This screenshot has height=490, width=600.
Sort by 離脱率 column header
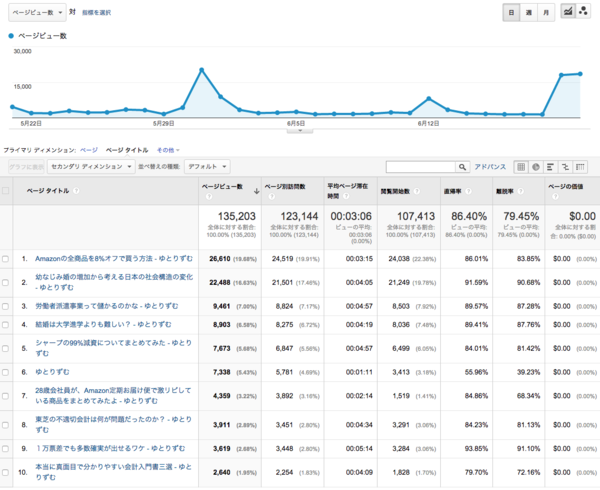point(505,191)
